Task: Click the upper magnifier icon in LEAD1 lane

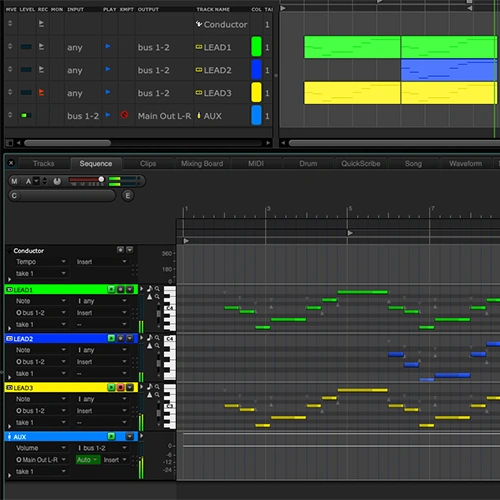Action: [157, 289]
